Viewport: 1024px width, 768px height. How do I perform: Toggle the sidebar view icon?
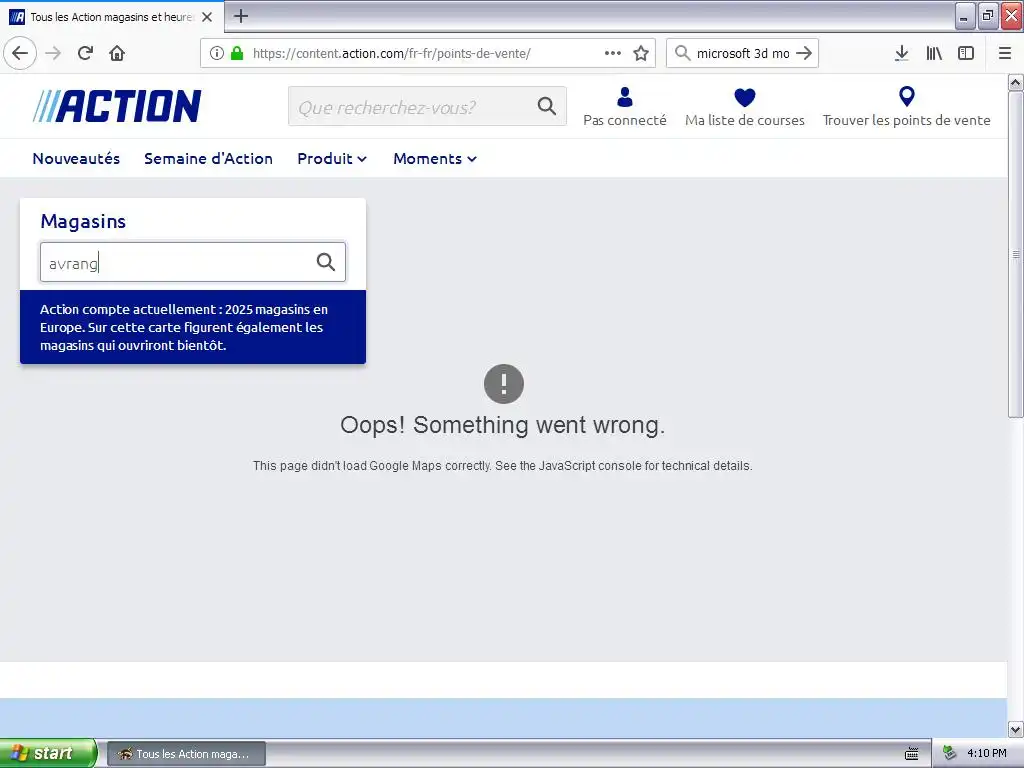click(x=966, y=53)
